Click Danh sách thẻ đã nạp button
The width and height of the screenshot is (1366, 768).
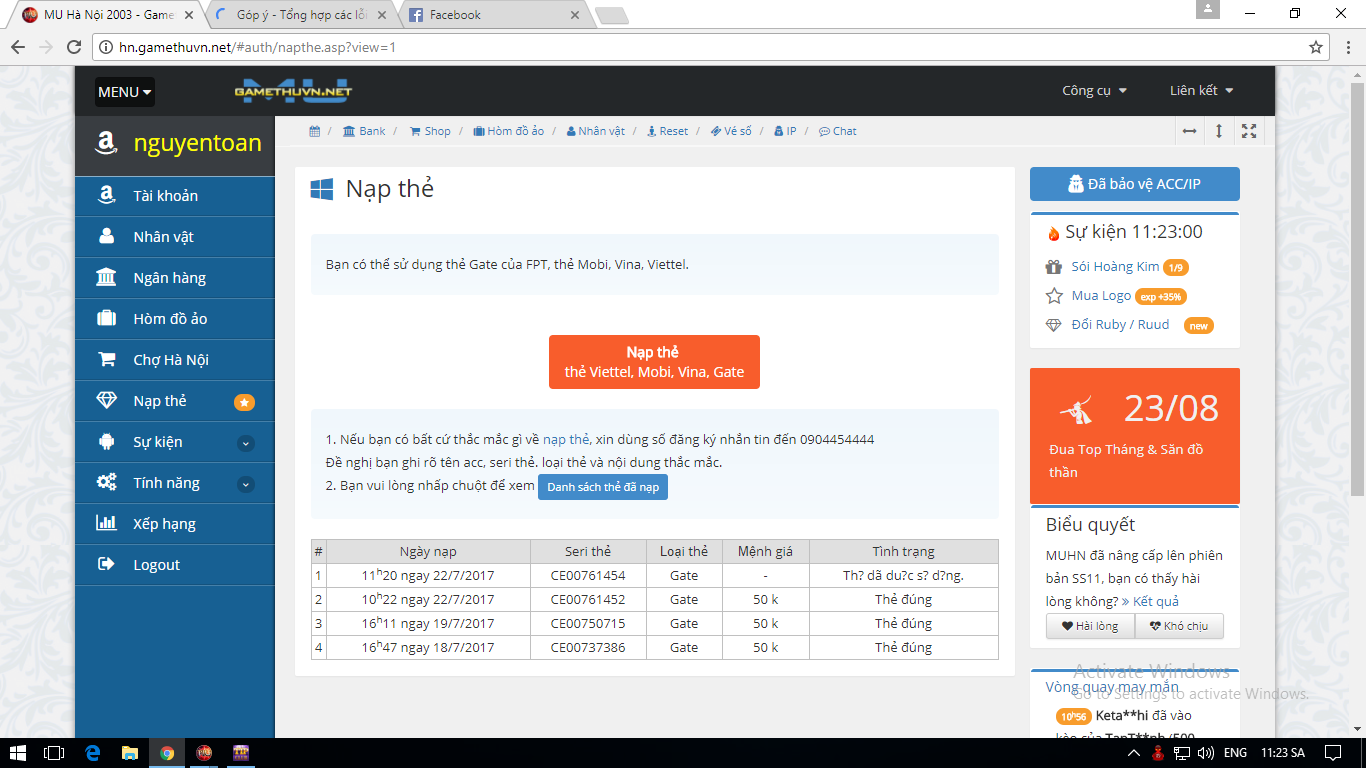tap(602, 487)
